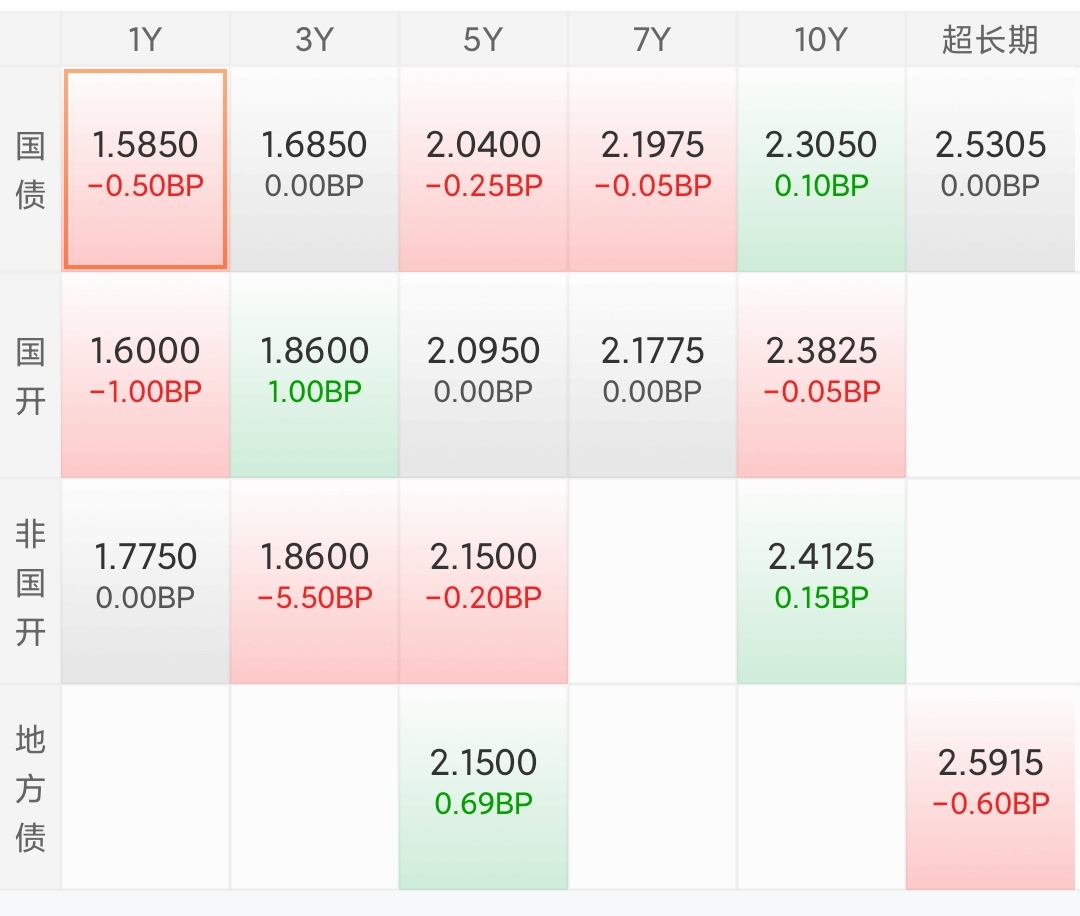Image resolution: width=1080 pixels, height=916 pixels.
Task: Select the 3Y maturity column header
Action: pyautogui.click(x=314, y=40)
